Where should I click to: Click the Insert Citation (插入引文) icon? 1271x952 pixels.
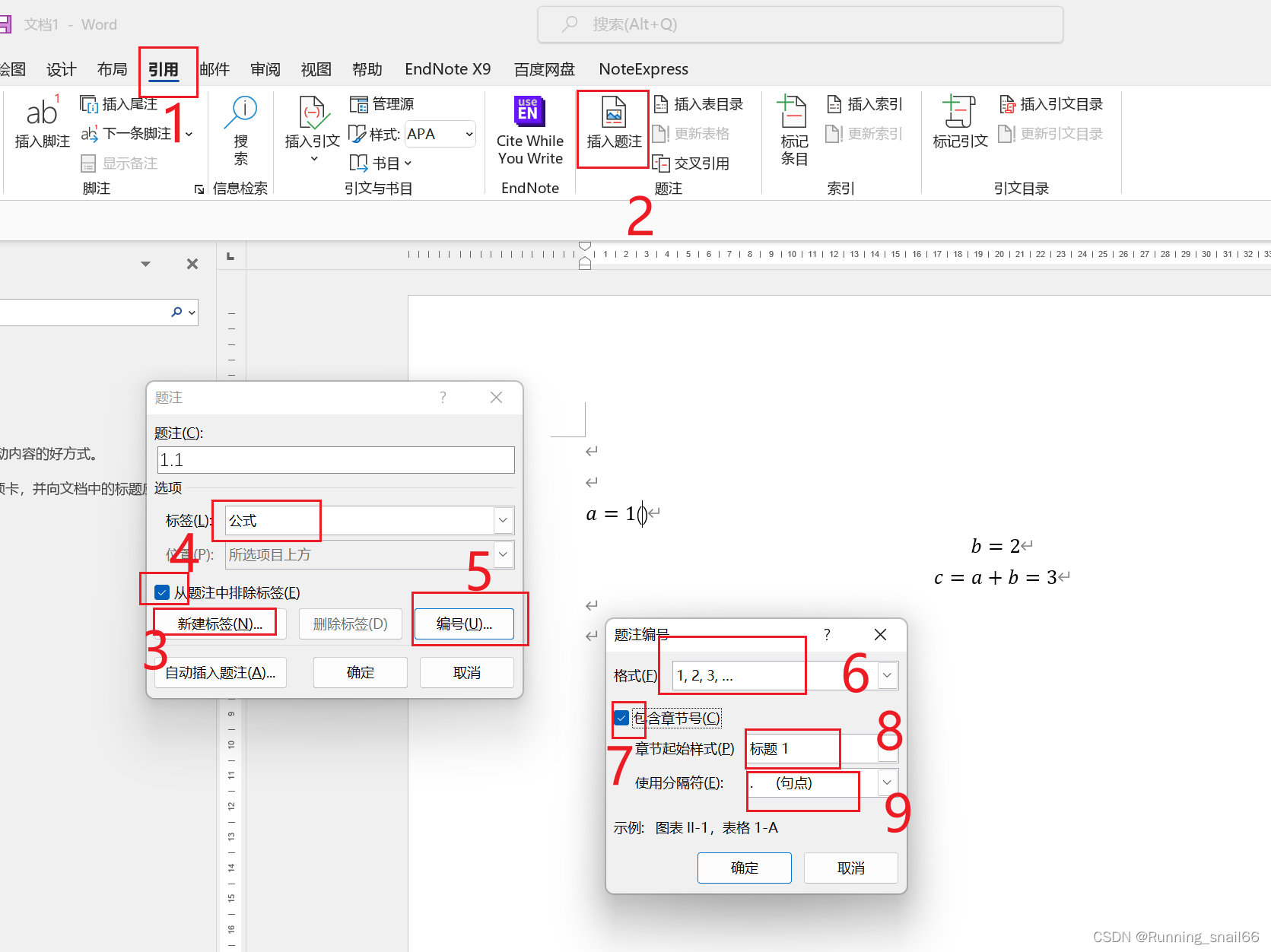pos(313,113)
